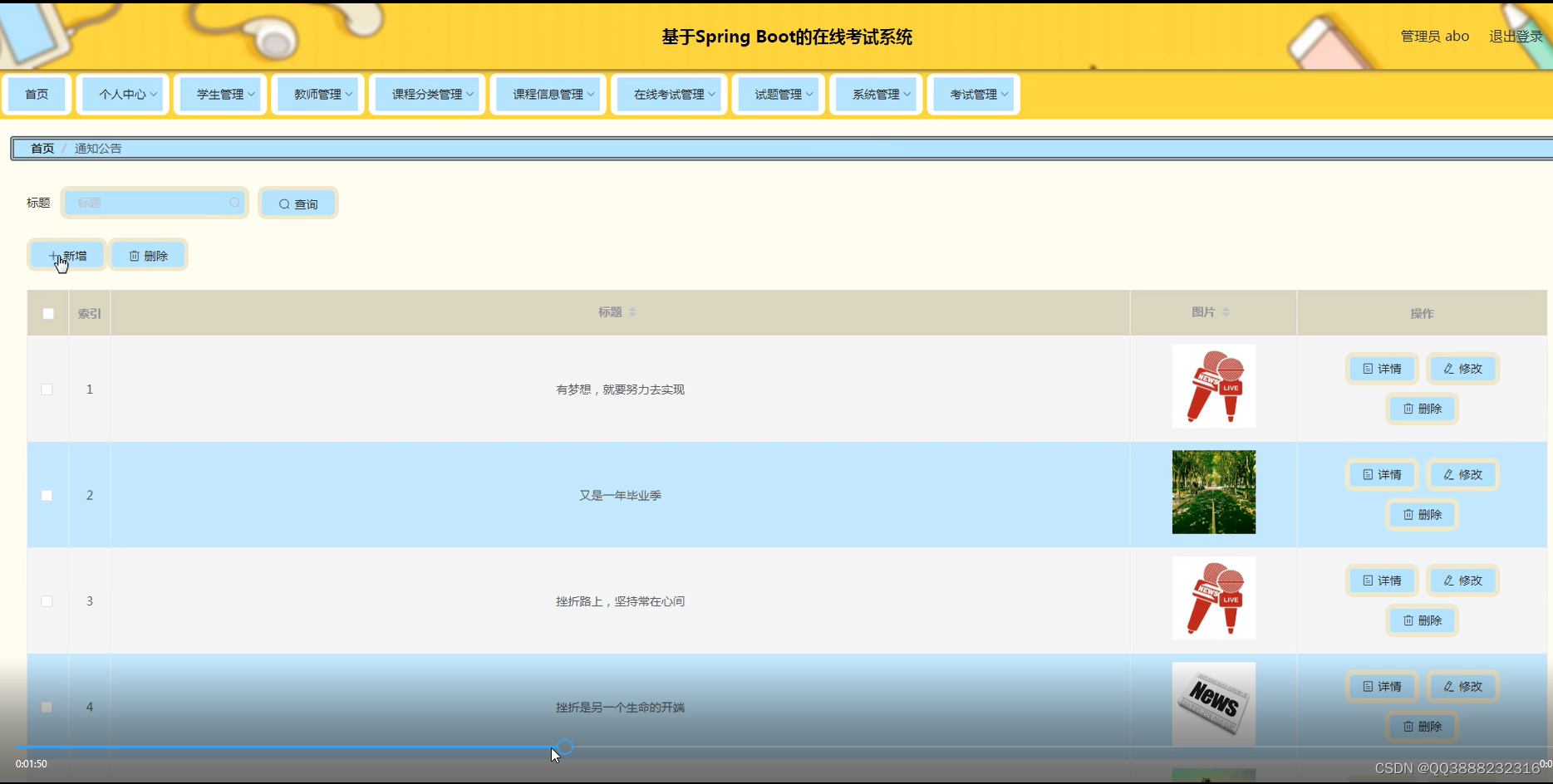Click 修改 for 有梦想，就要努力去实现
Image resolution: width=1553 pixels, height=784 pixels.
tap(1462, 369)
